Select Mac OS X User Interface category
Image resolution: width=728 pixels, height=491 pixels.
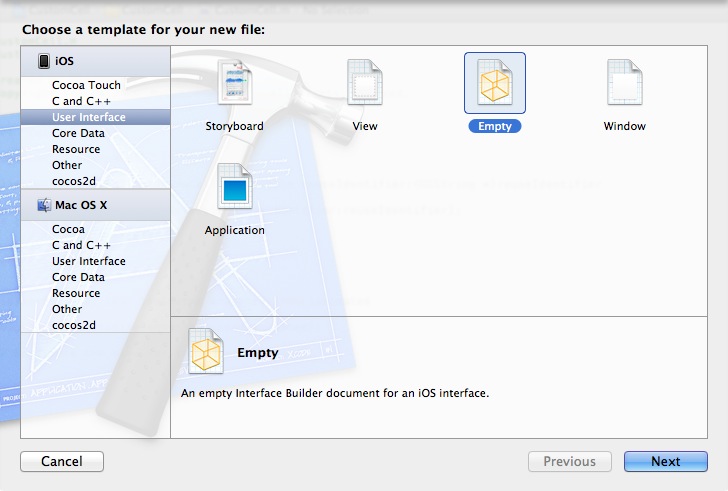click(89, 261)
